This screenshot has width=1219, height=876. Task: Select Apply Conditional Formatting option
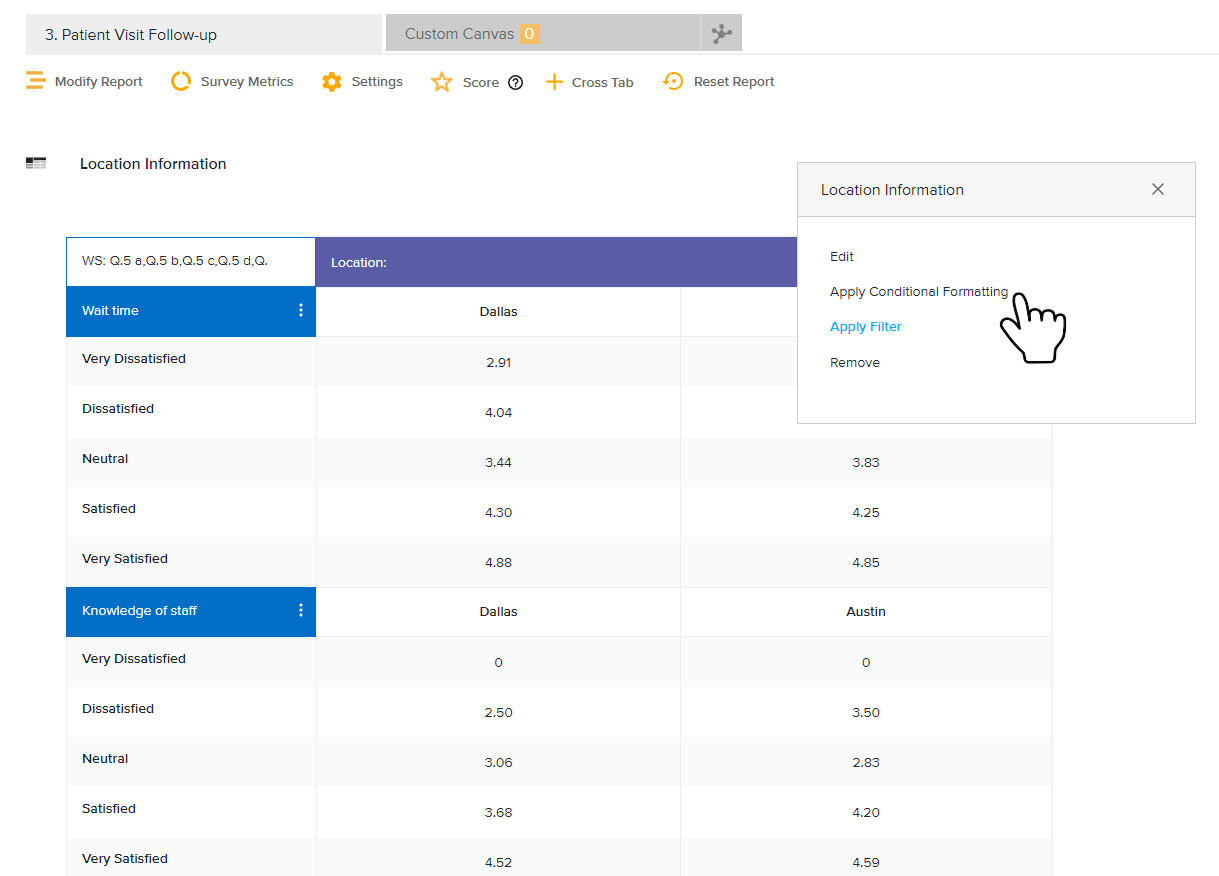tap(918, 292)
